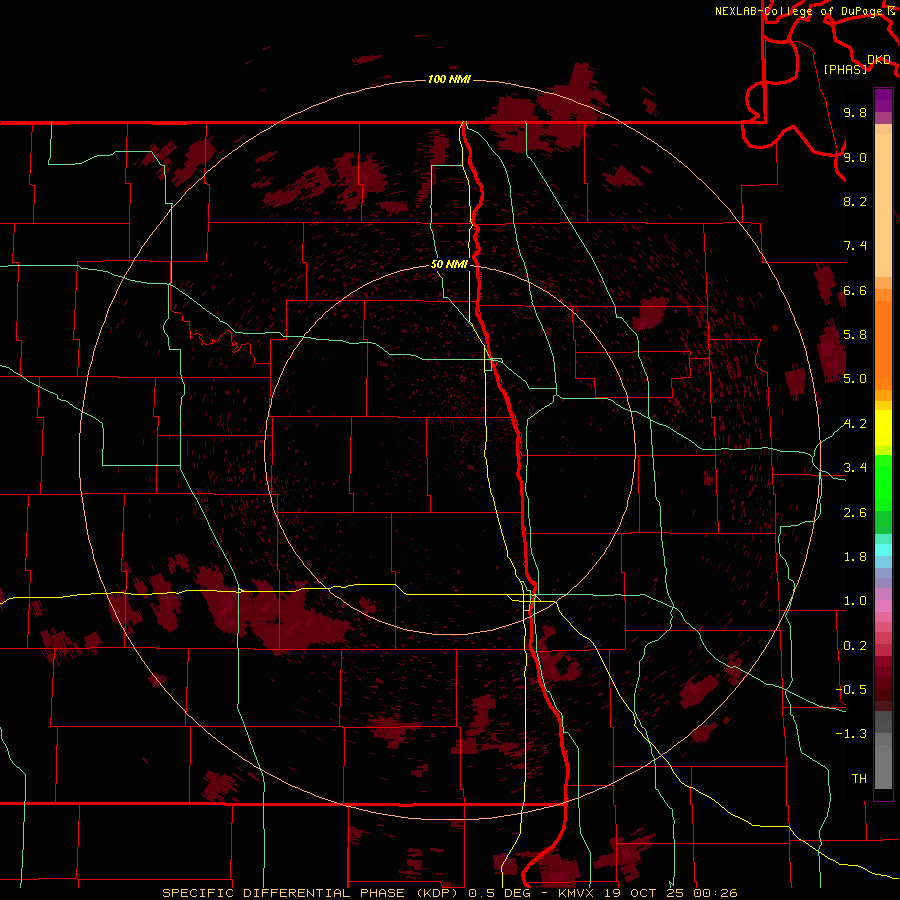The width and height of the screenshot is (900, 900).
Task: Click the SPECIFIC DIFFERENTIAL PHASE caption text
Action: pyautogui.click(x=284, y=893)
